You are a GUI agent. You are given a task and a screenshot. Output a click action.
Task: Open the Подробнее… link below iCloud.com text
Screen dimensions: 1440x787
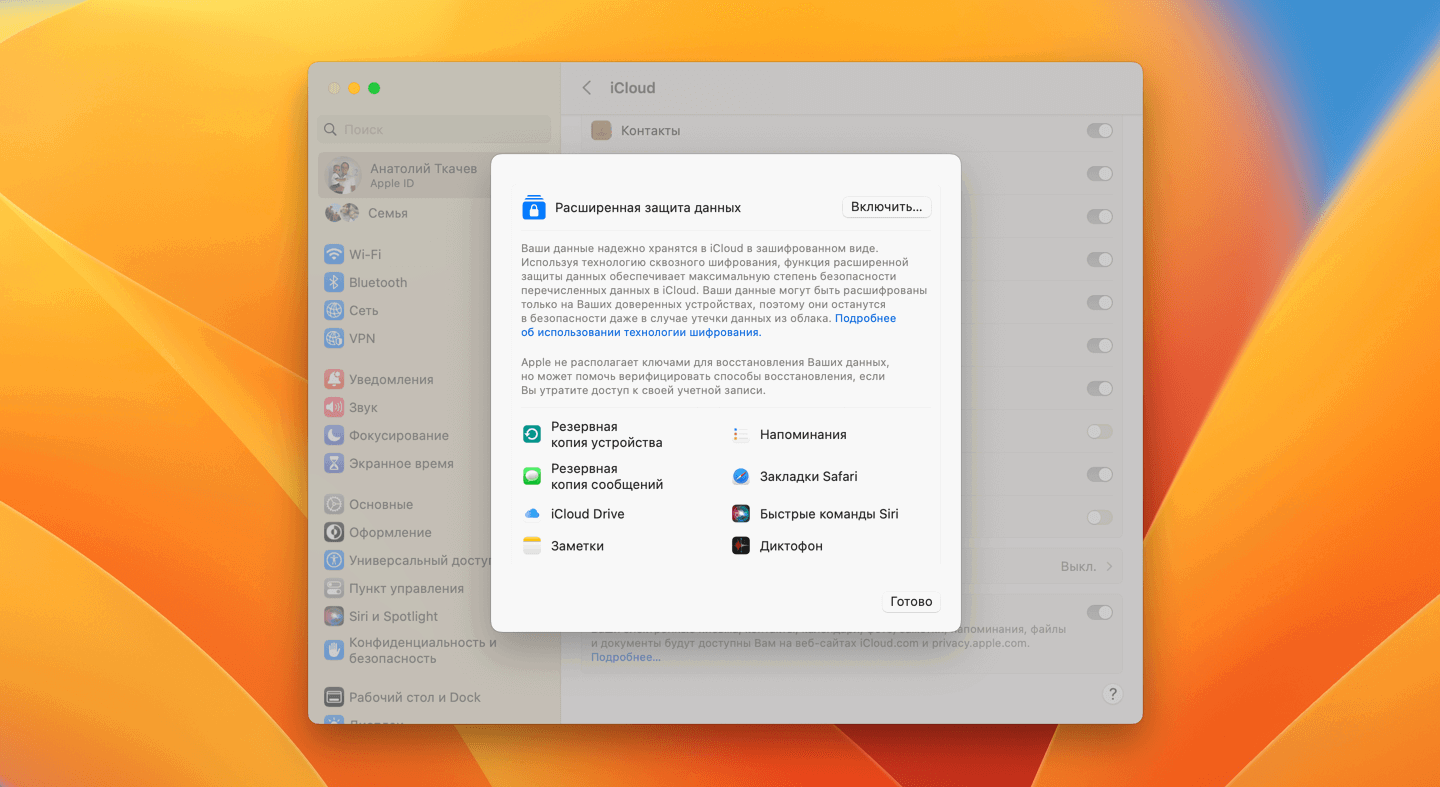click(626, 657)
